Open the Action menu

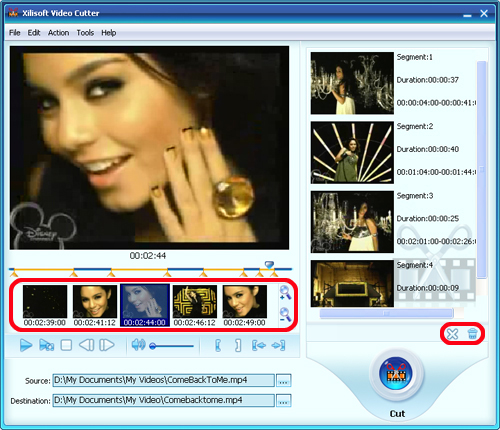coord(58,33)
